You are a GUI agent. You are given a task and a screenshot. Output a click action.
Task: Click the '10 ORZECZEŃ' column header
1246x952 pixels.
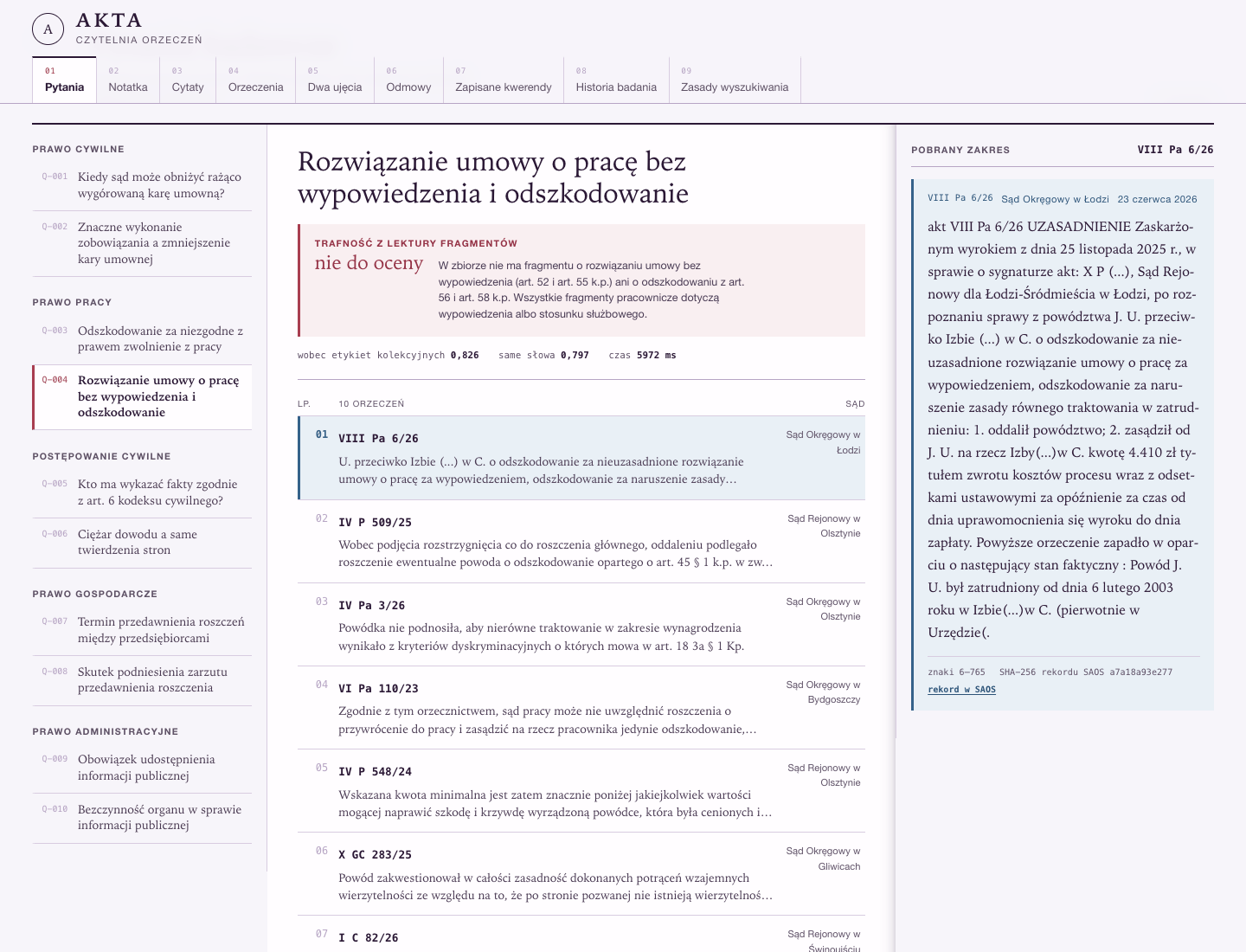[x=371, y=404]
